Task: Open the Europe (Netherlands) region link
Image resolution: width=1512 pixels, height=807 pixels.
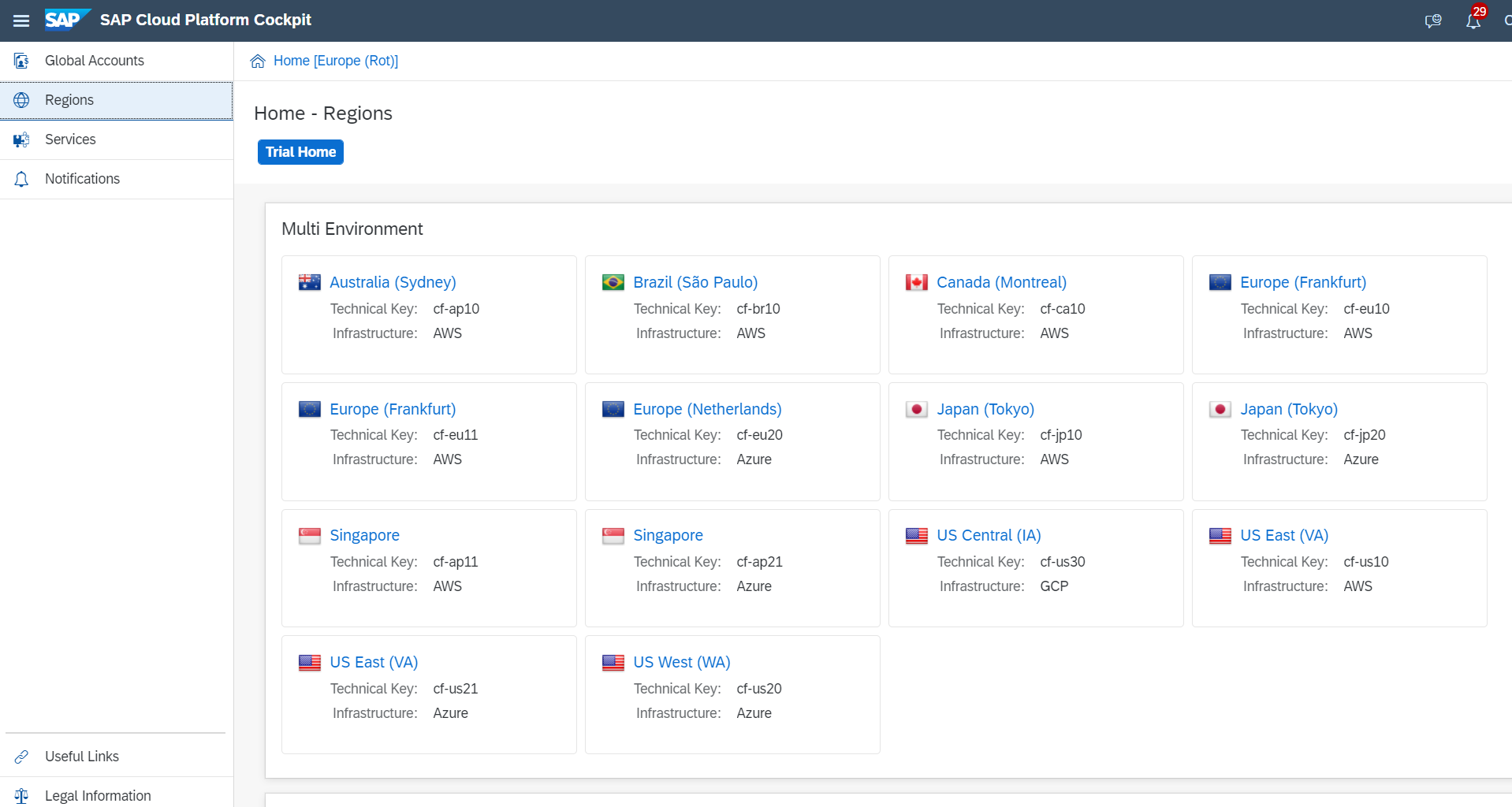Action: [707, 409]
